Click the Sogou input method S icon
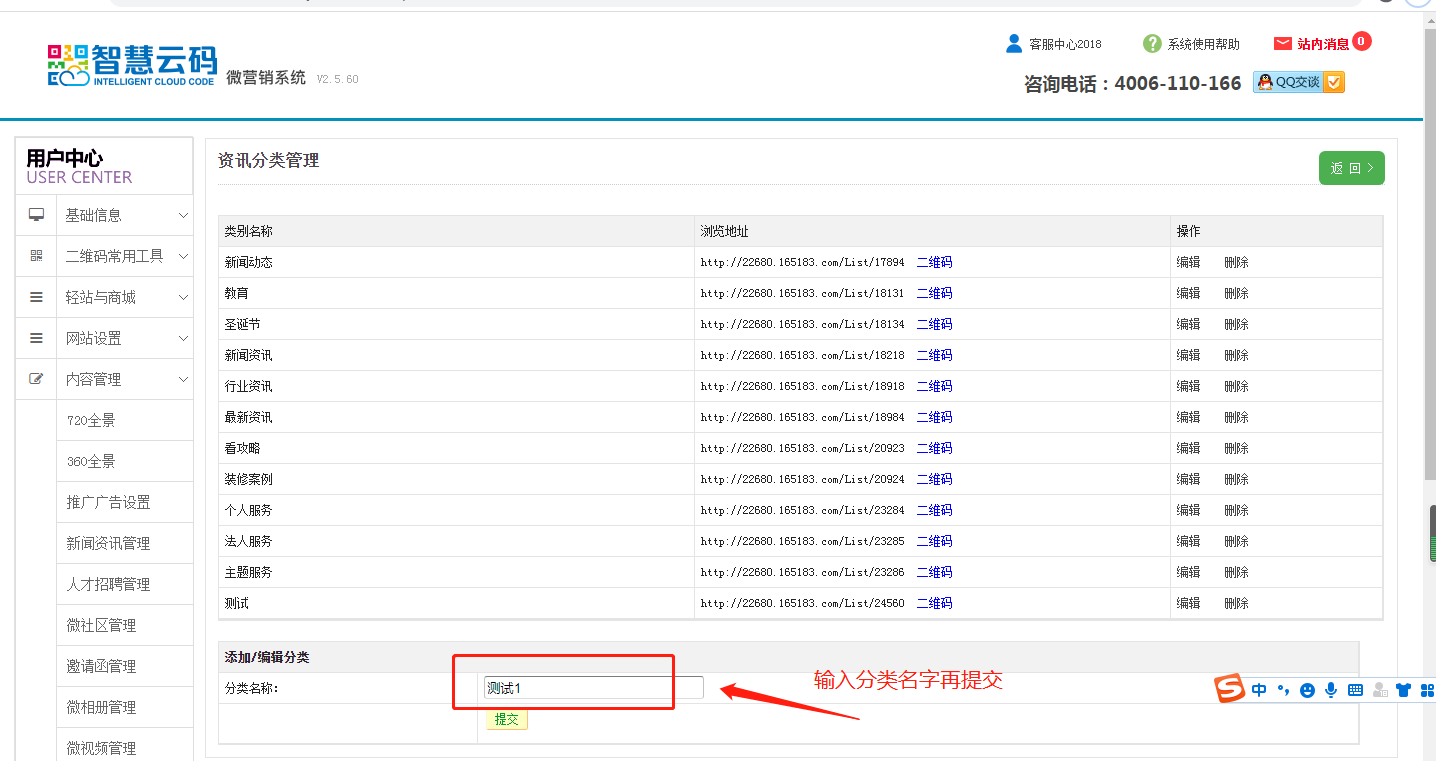1436x761 pixels. coord(1229,689)
